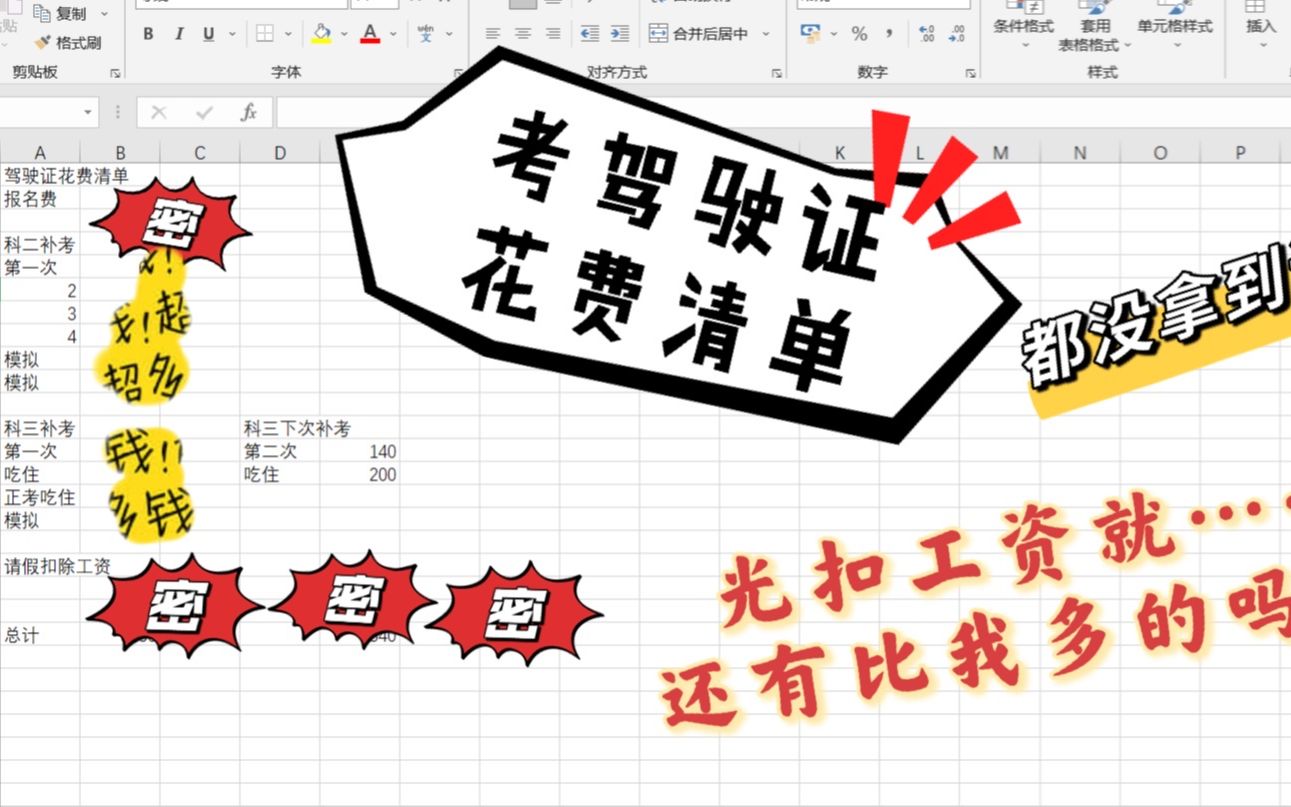Select the cell with value 140
1291x807 pixels.
(360, 451)
